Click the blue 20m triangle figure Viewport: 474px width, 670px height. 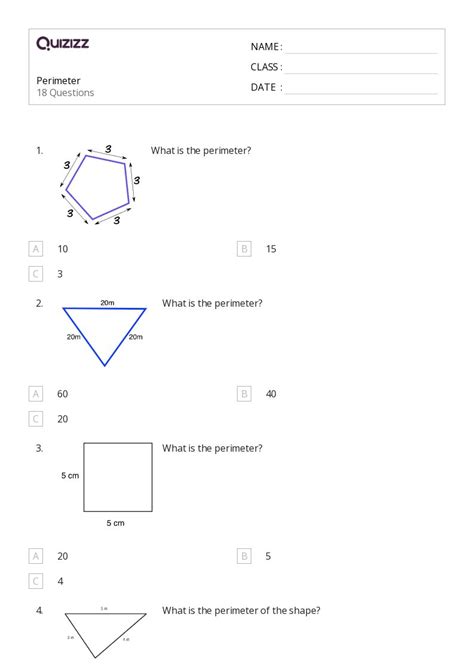click(x=105, y=333)
